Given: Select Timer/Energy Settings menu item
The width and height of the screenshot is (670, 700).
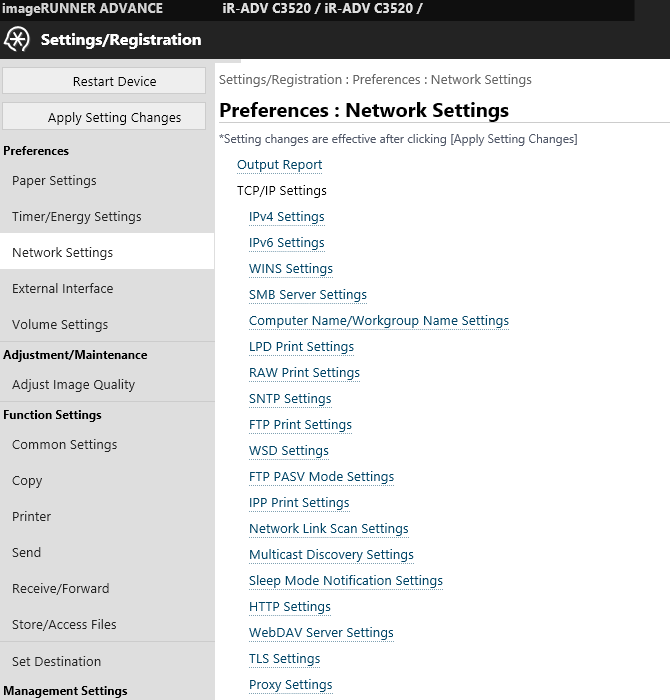Looking at the screenshot, I should pos(76,217).
